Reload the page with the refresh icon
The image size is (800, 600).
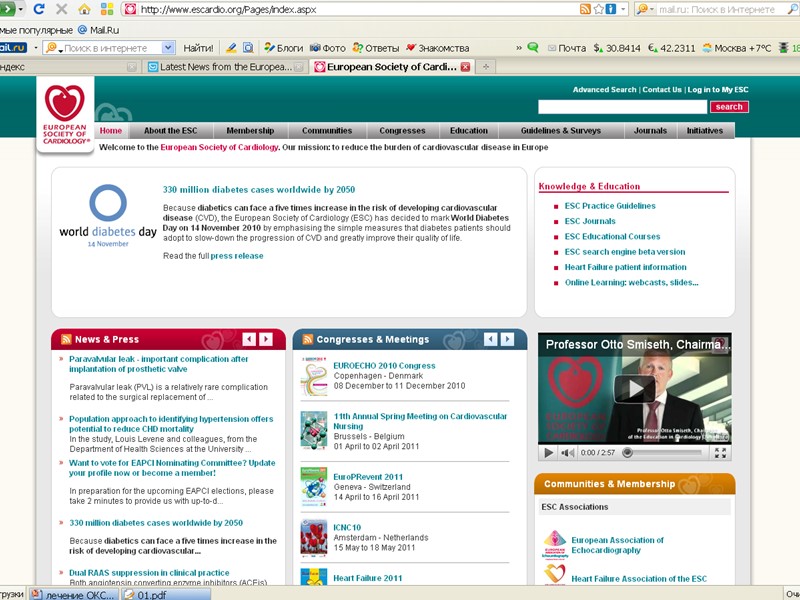click(x=39, y=9)
